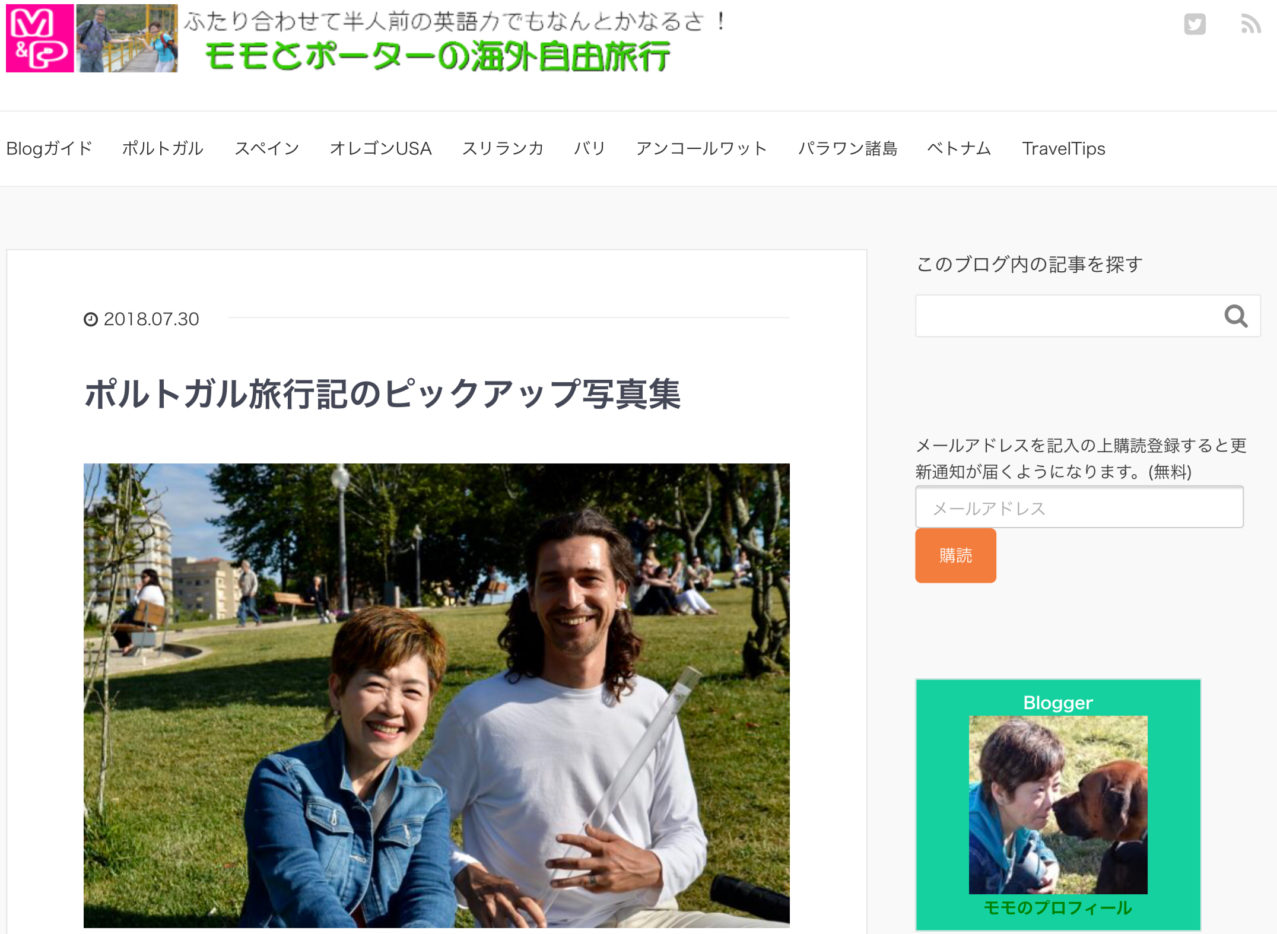
Task: Open the Blogガイド menu item
Action: click(x=49, y=148)
